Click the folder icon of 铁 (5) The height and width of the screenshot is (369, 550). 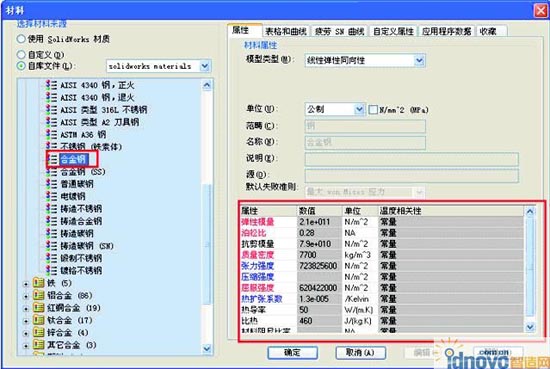[38, 283]
